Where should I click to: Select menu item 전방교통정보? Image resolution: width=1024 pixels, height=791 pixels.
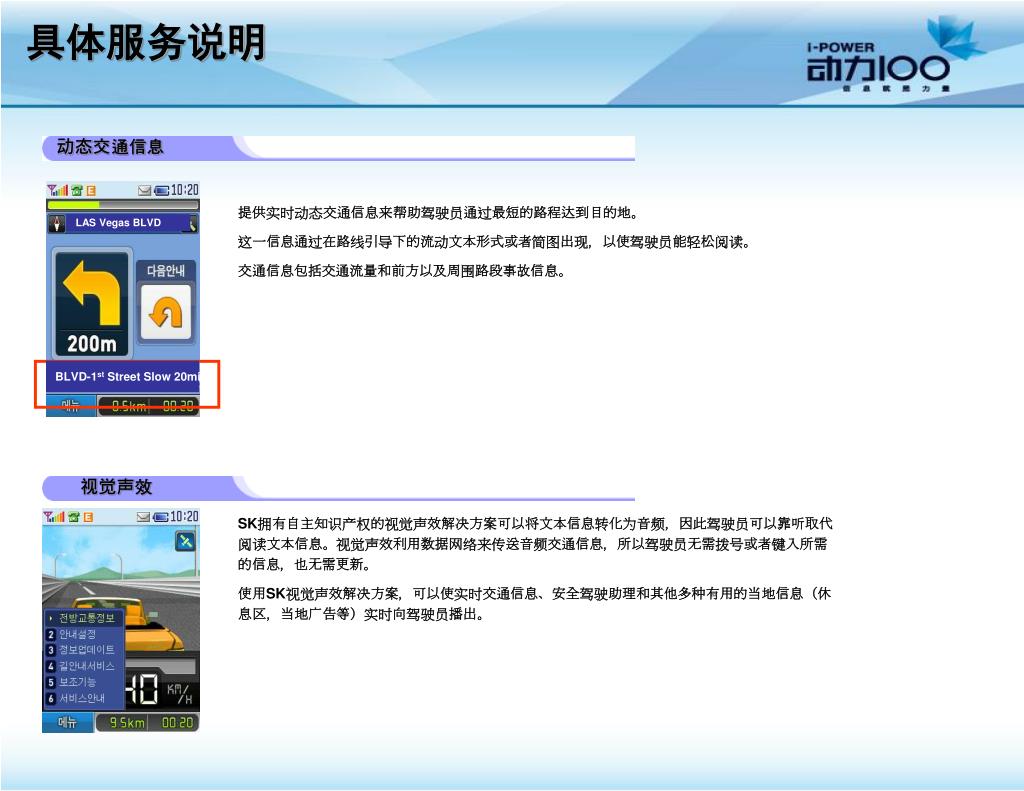tap(83, 617)
